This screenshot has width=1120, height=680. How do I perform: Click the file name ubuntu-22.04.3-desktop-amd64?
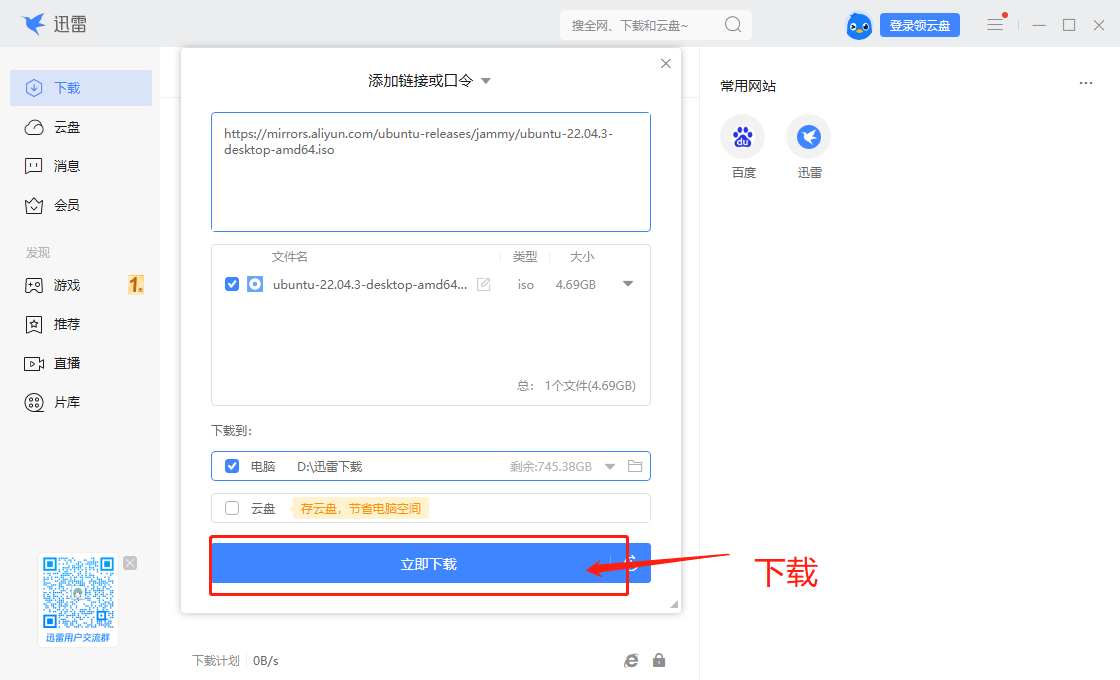tap(370, 284)
